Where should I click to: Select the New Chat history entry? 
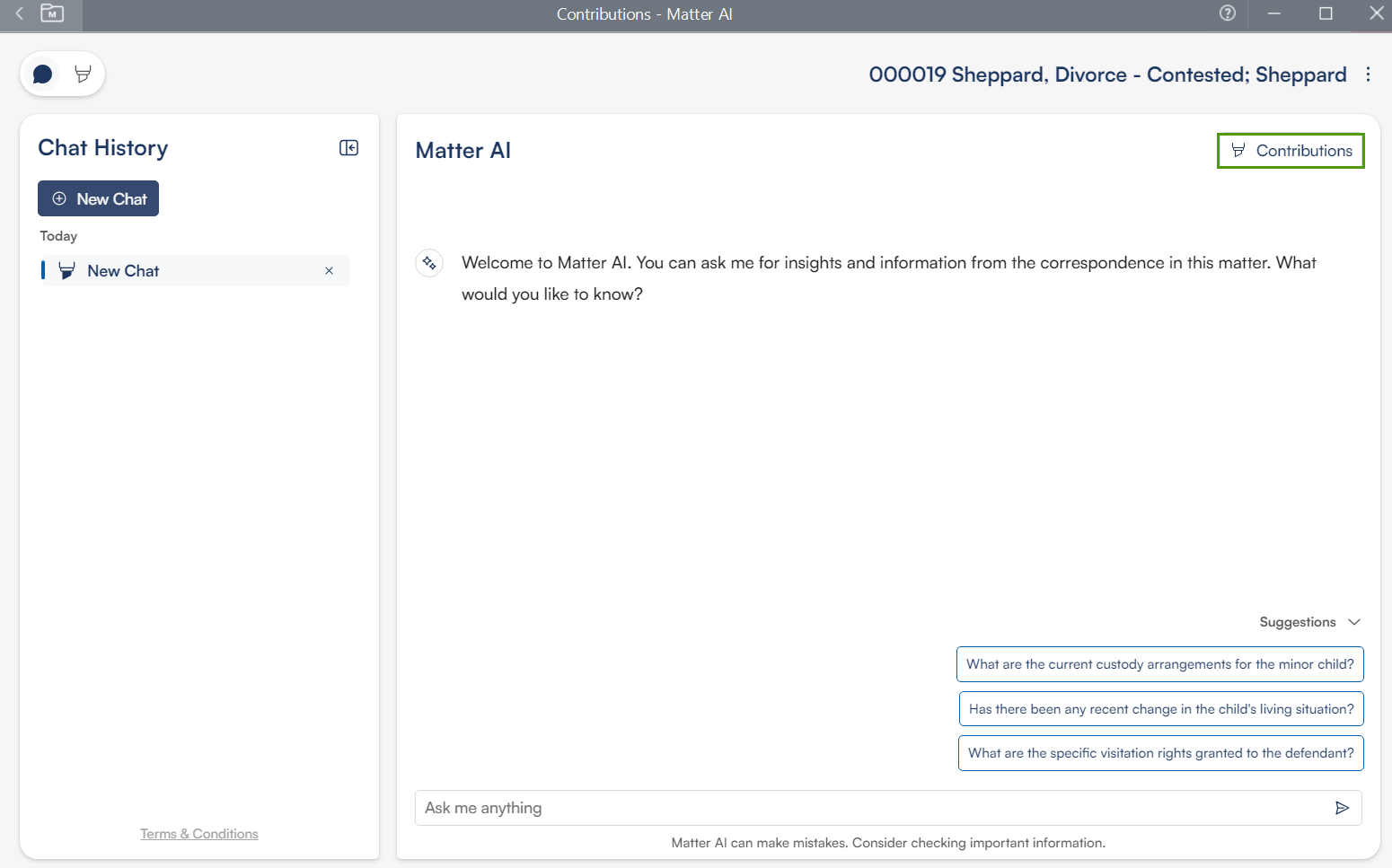(123, 271)
